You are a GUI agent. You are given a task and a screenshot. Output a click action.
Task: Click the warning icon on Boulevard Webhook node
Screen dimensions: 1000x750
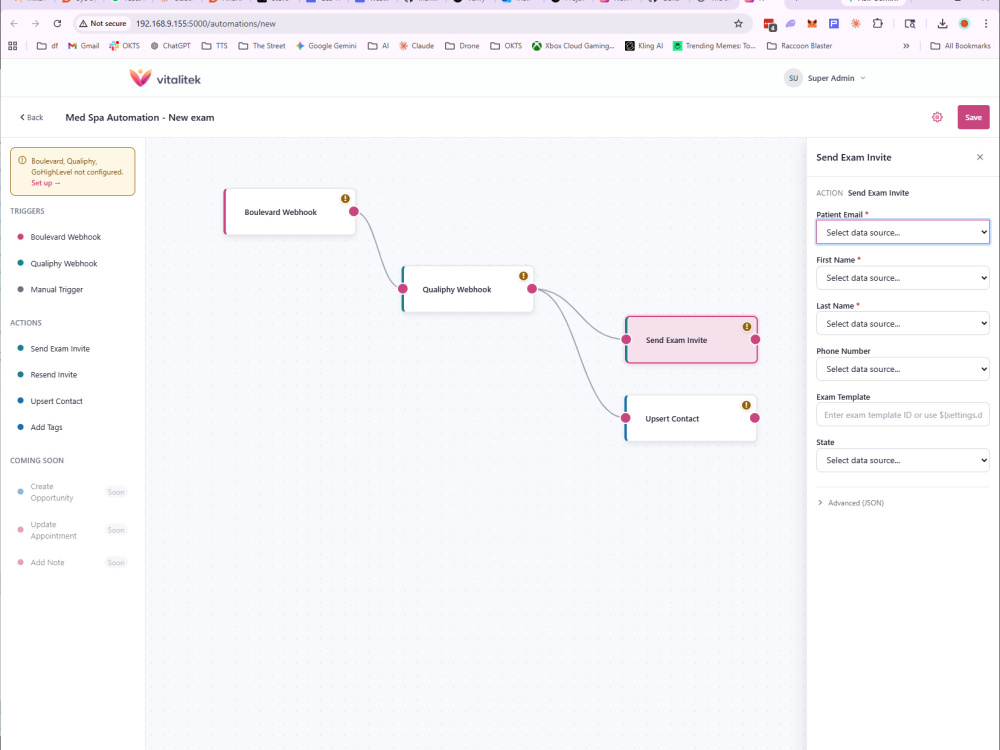point(345,198)
